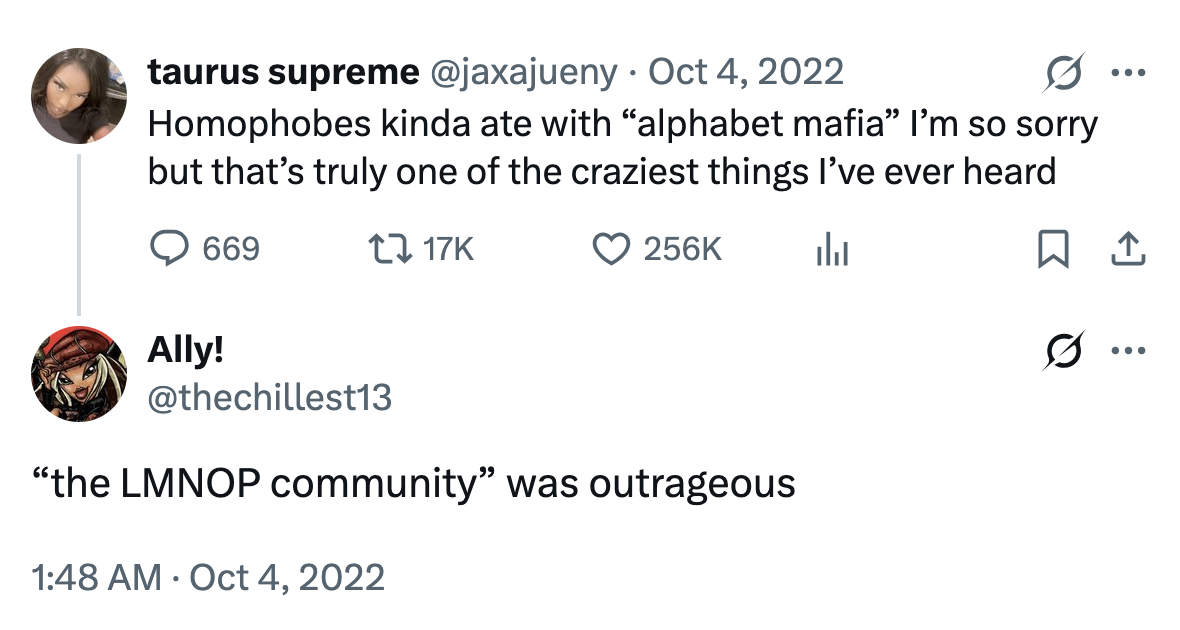Open @jaxajueny's profile via their handle
1180x630 pixels.
click(523, 71)
